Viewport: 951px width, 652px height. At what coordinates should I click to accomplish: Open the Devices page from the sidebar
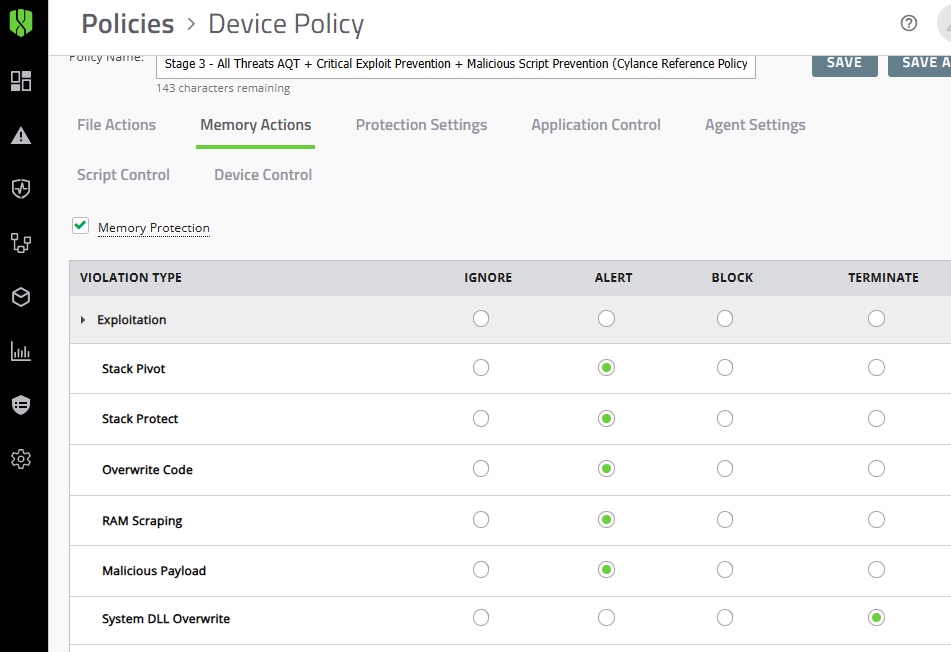[x=23, y=297]
